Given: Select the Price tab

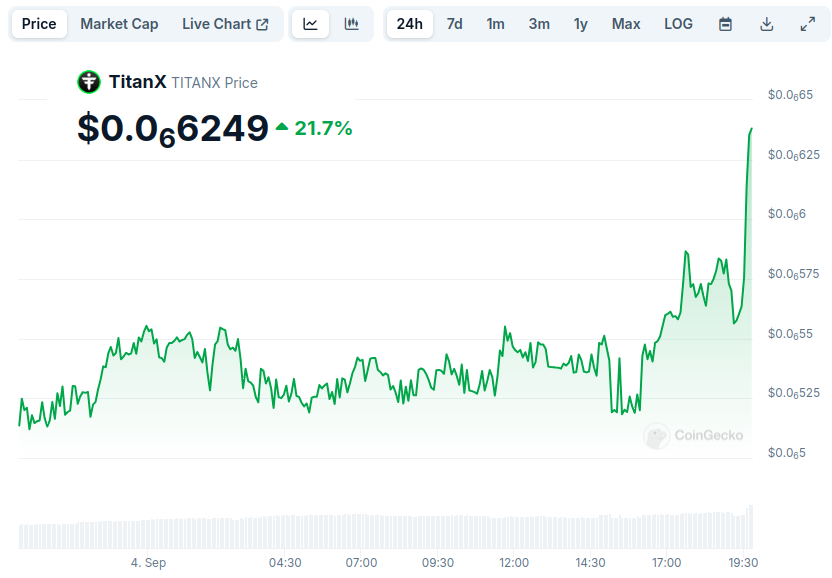Looking at the screenshot, I should click(39, 24).
